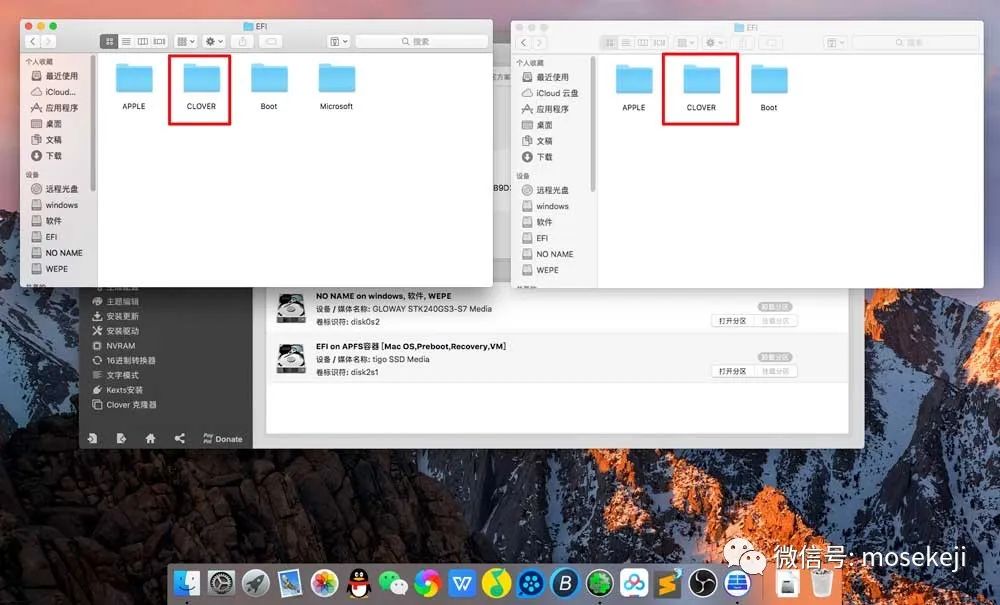Click disk icon of tigo SSD Media entry

click(291, 358)
